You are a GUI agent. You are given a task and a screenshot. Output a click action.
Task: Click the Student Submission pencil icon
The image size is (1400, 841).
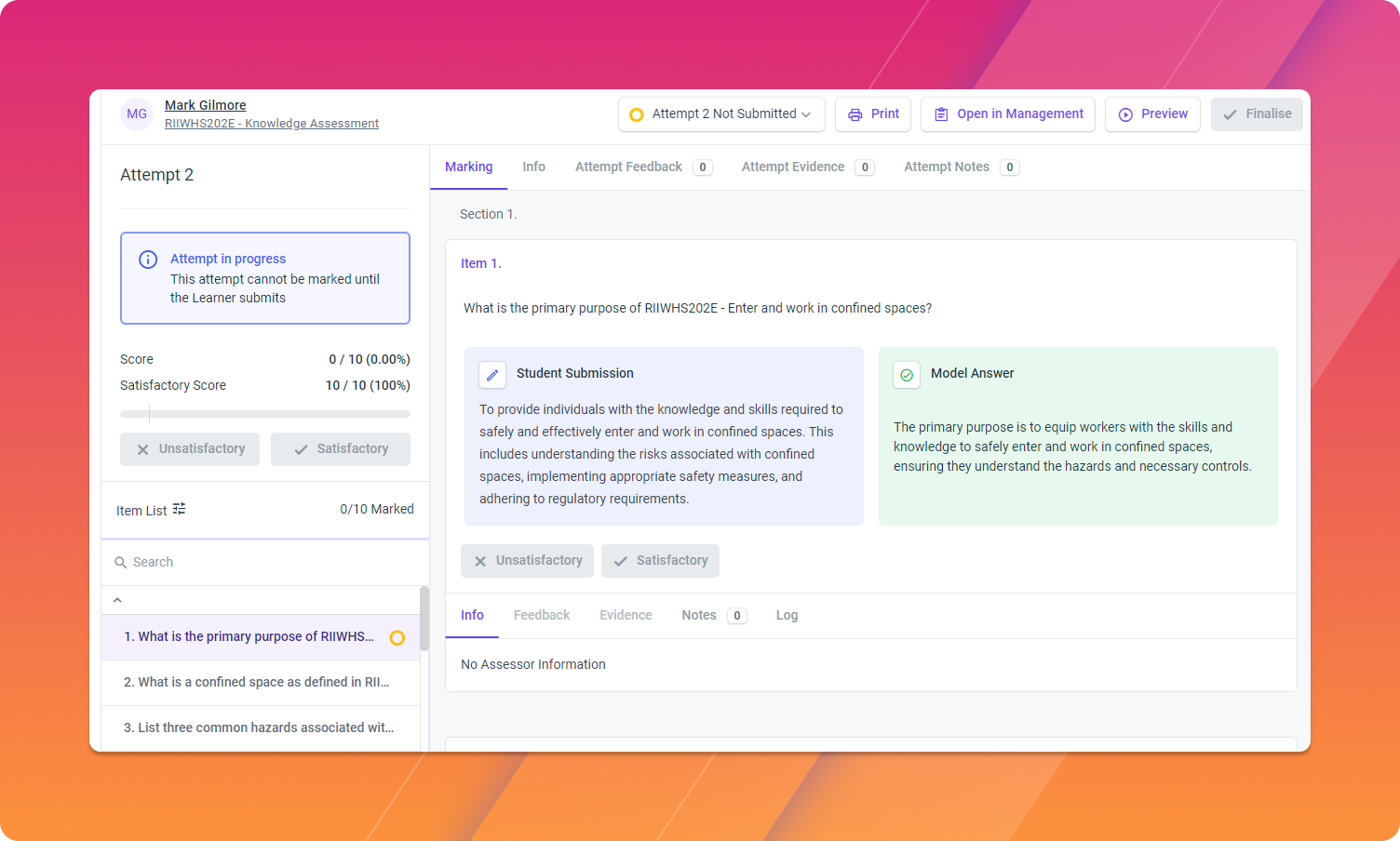492,374
